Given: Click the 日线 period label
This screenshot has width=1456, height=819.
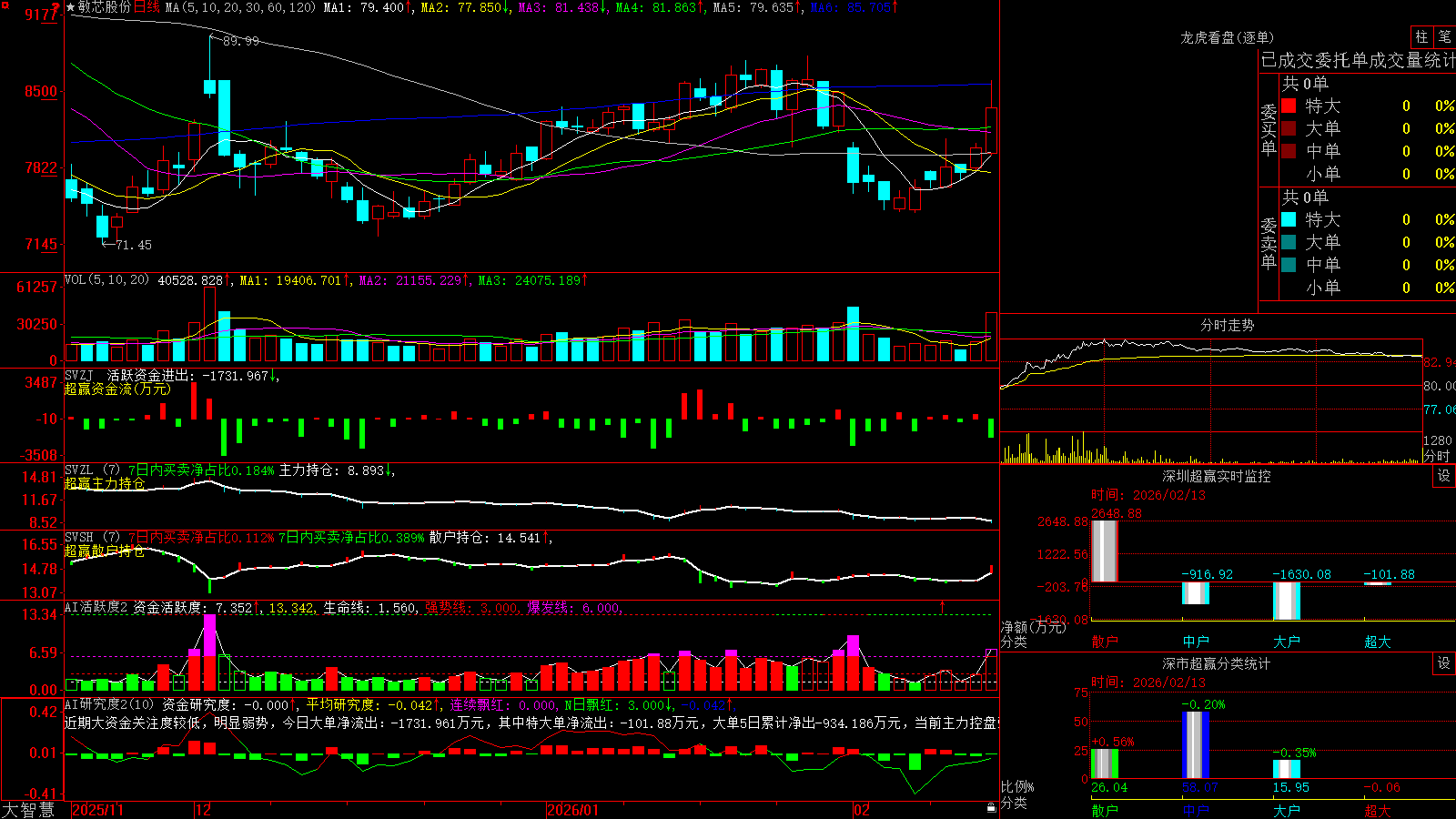Looking at the screenshot, I should pyautogui.click(x=147, y=7).
